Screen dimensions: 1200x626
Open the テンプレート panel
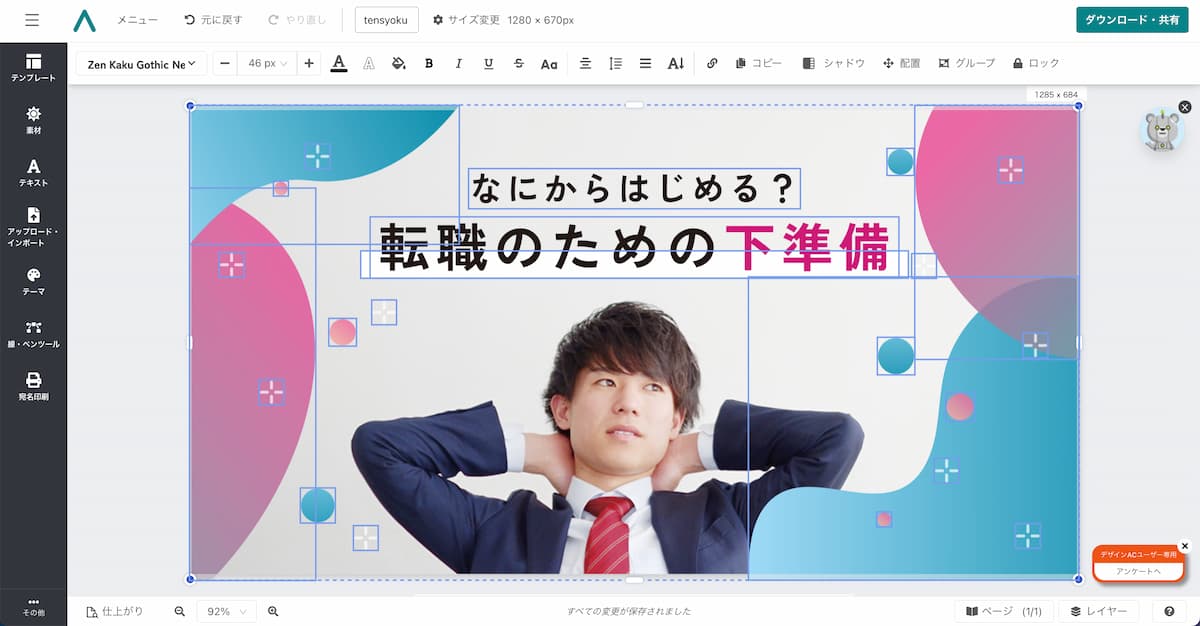point(33,68)
